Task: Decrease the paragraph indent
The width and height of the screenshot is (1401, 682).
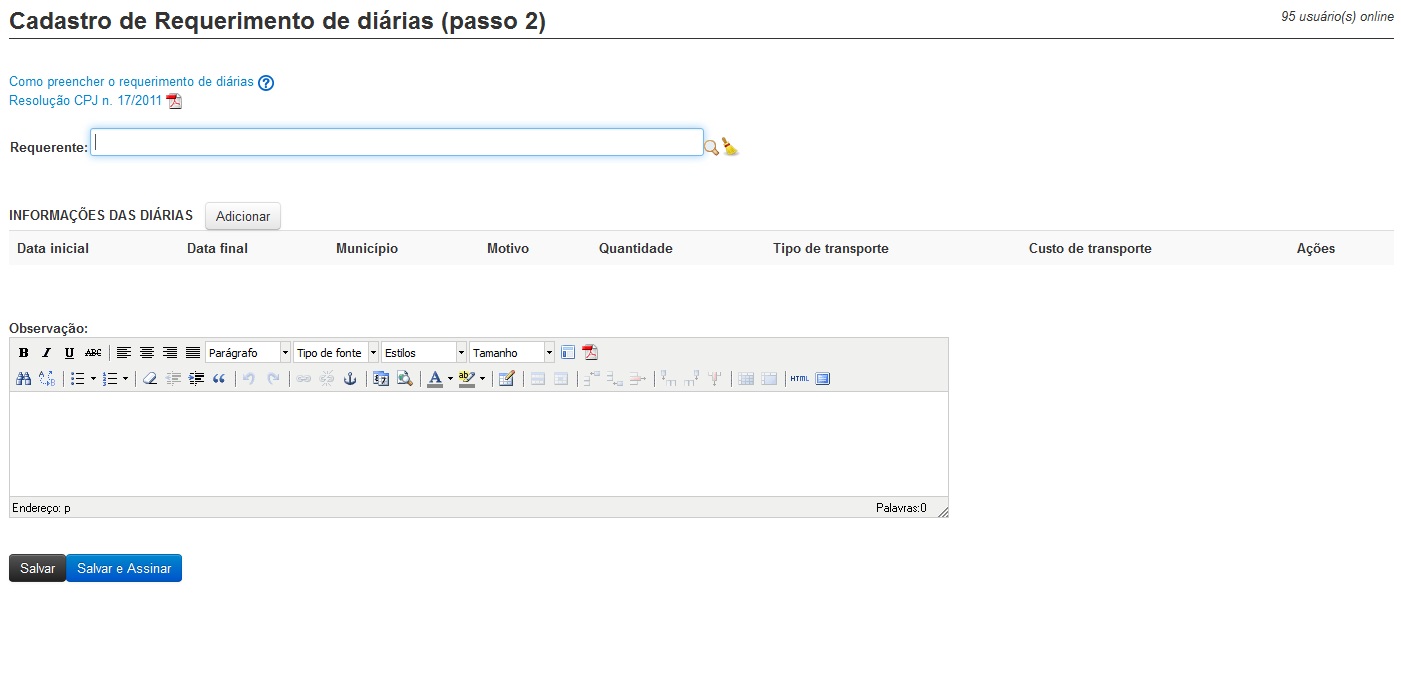Action: click(173, 379)
